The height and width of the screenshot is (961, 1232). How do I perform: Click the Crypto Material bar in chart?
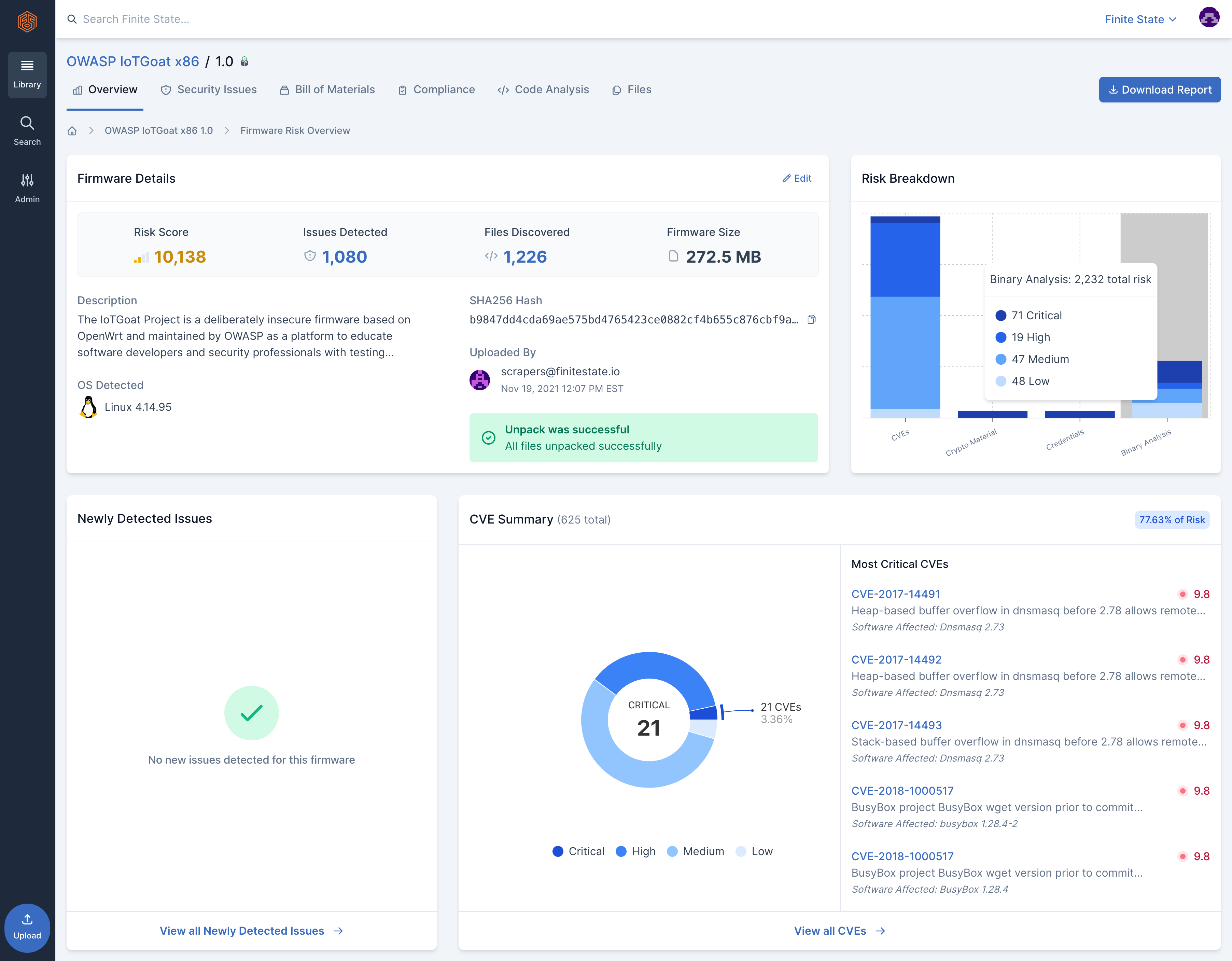coord(992,414)
